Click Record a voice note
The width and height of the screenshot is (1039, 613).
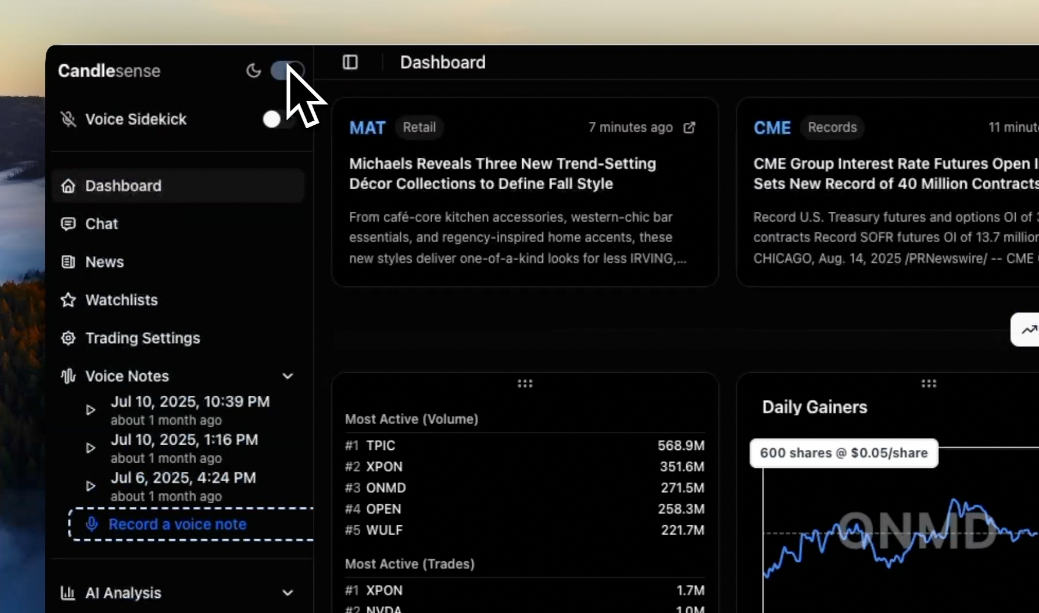(177, 524)
